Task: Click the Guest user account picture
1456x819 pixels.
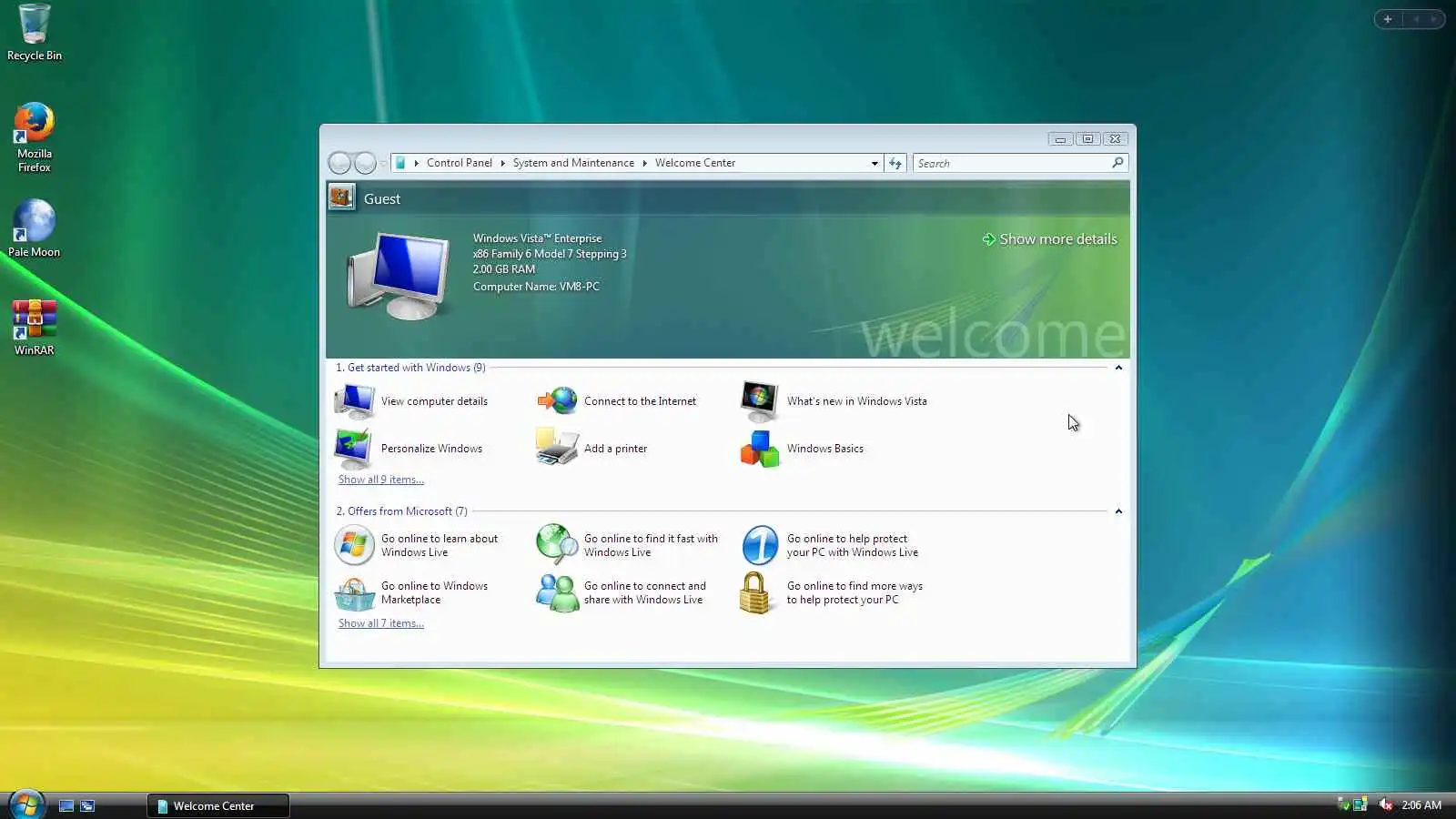Action: point(341,197)
